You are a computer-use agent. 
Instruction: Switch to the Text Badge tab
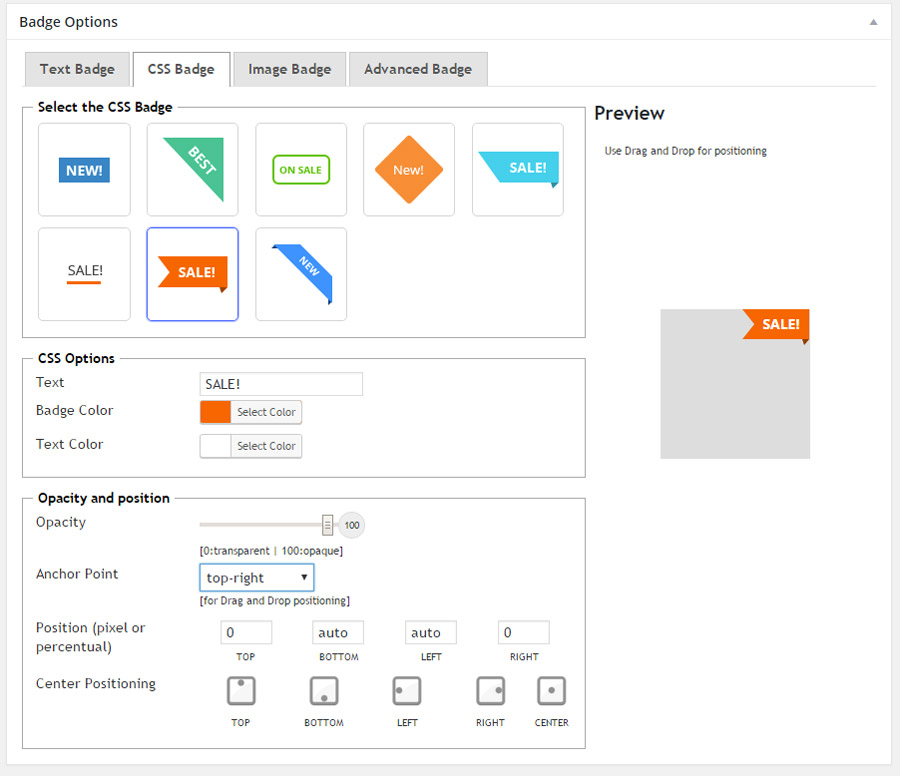[77, 69]
